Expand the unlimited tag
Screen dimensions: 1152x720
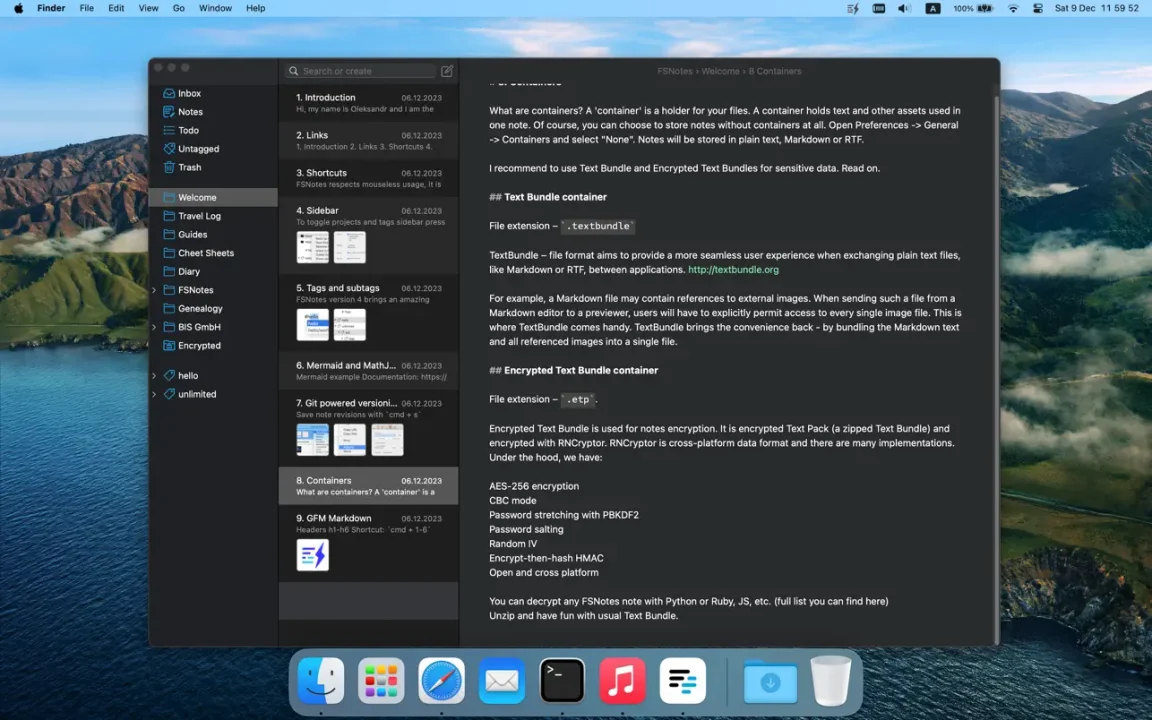154,394
